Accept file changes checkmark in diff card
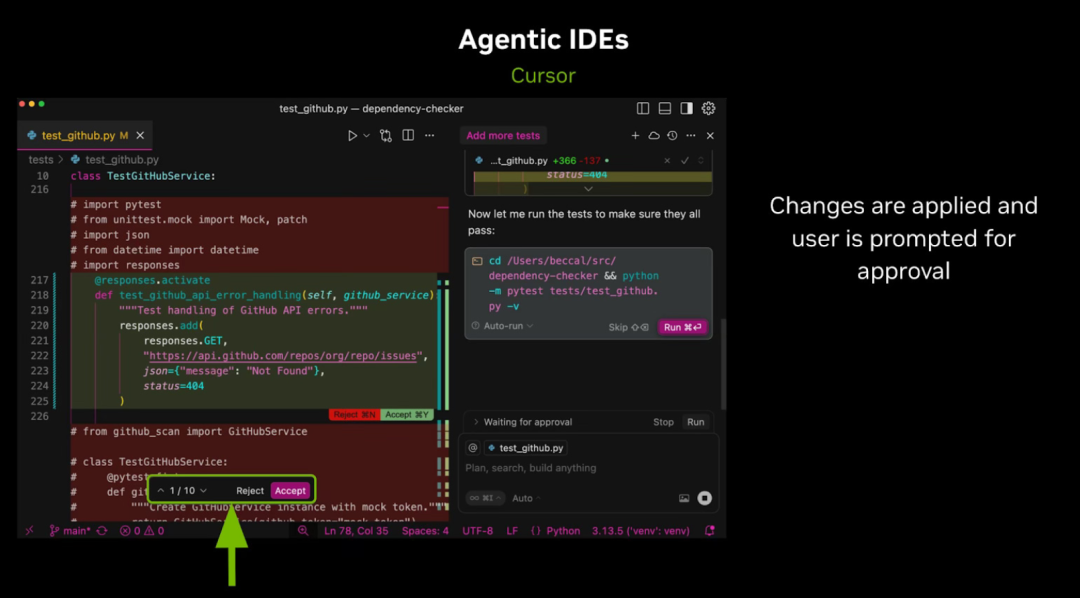Viewport: 1080px width, 598px height. pos(685,161)
